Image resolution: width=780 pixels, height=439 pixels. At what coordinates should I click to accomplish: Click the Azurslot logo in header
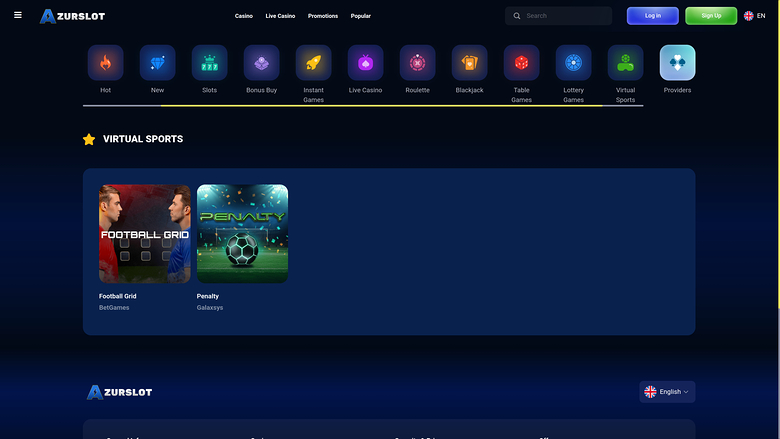click(73, 16)
